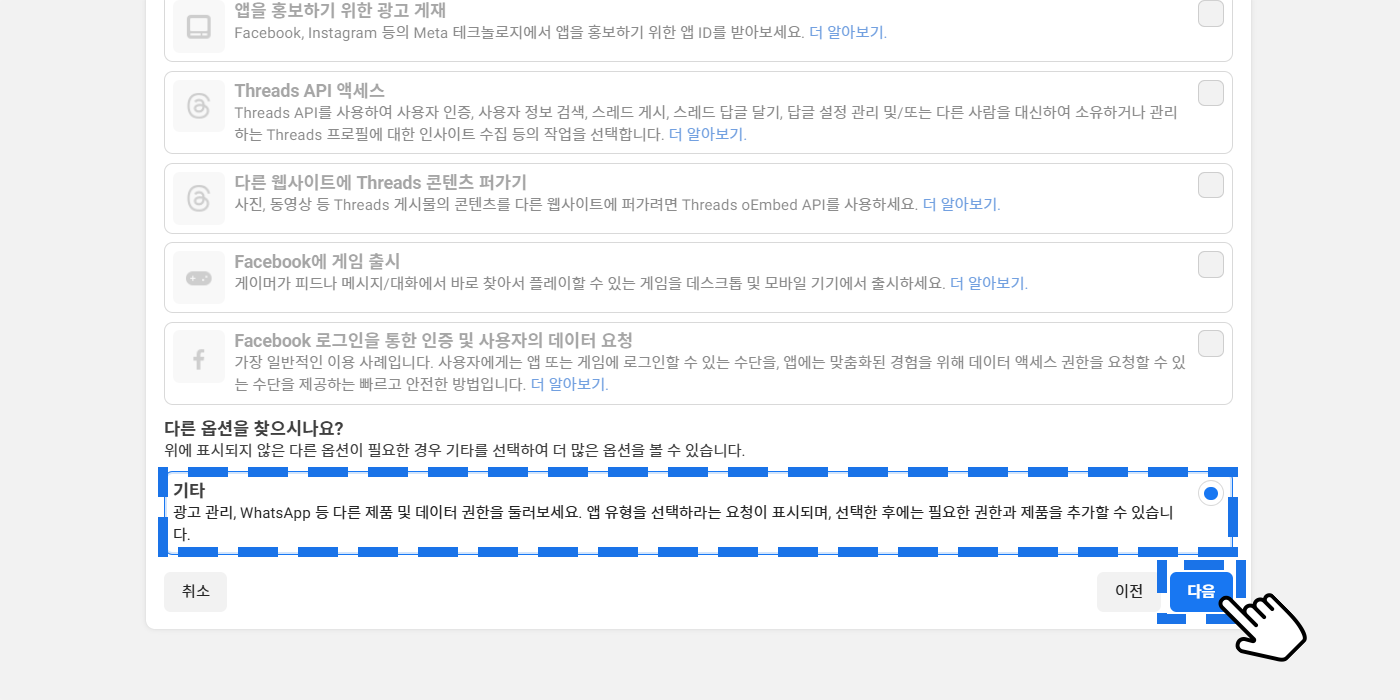Select the Facebook 로그인을 통한 인증 checkbox

click(1211, 343)
